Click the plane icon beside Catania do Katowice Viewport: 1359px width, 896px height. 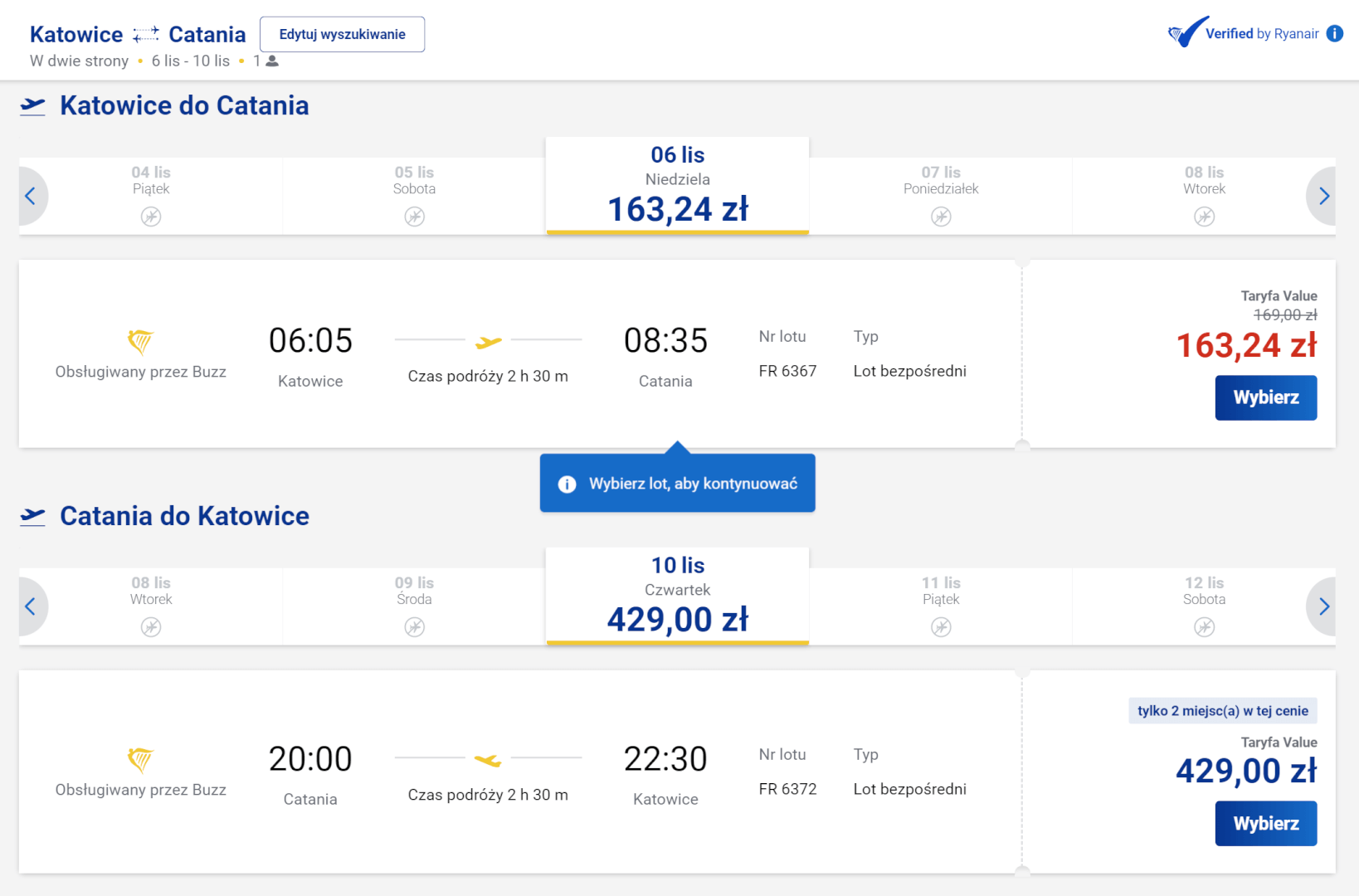33,516
